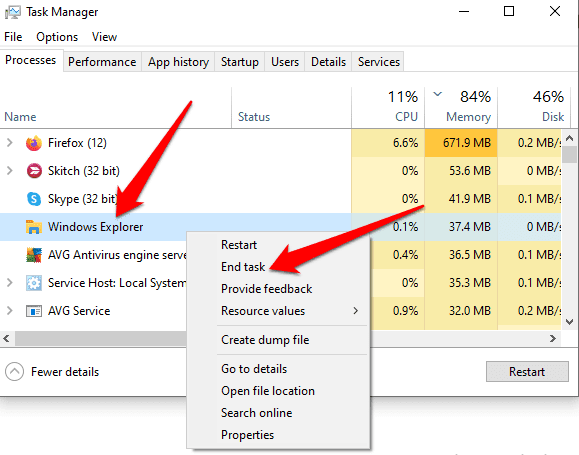This screenshot has width=579, height=455.
Task: Choose Search online
Action: tap(257, 413)
